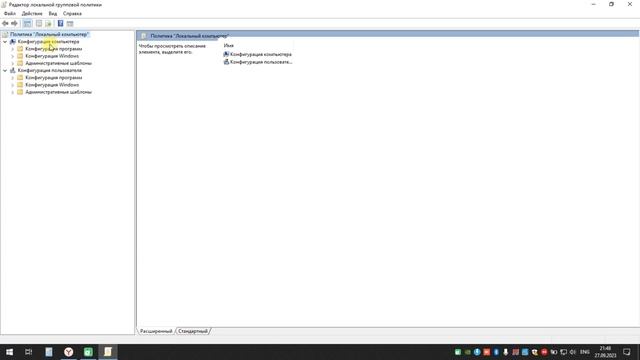Click the Group Policy Editor taskbar icon

(x=108, y=352)
